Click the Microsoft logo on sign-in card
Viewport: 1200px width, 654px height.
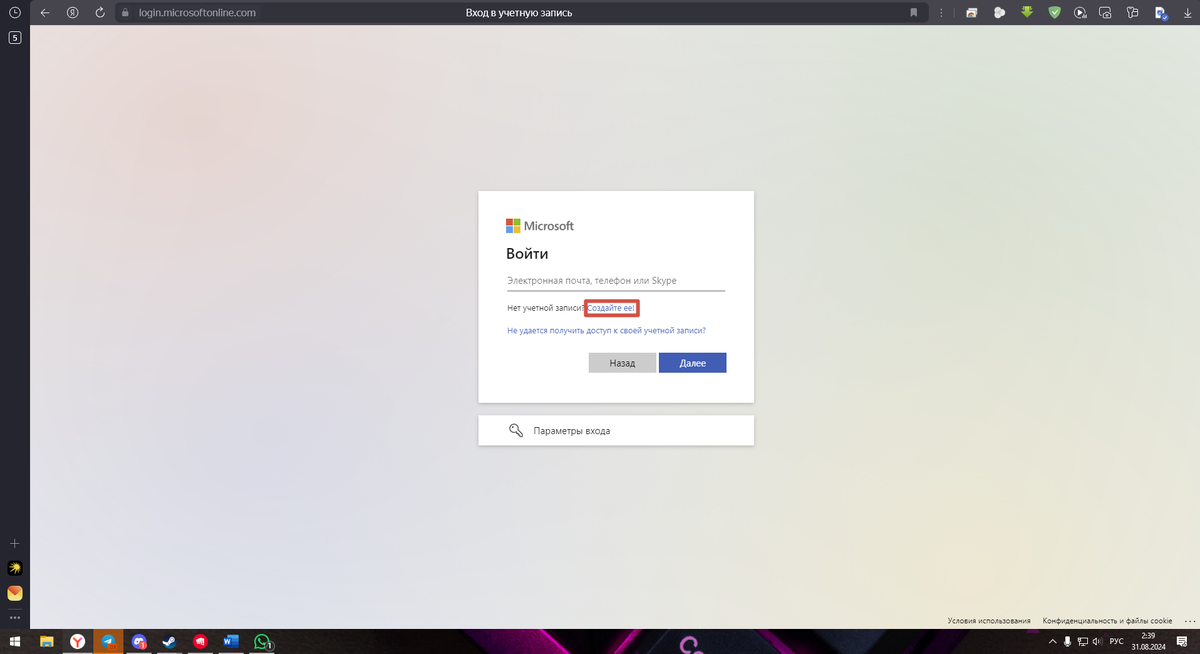tap(540, 226)
